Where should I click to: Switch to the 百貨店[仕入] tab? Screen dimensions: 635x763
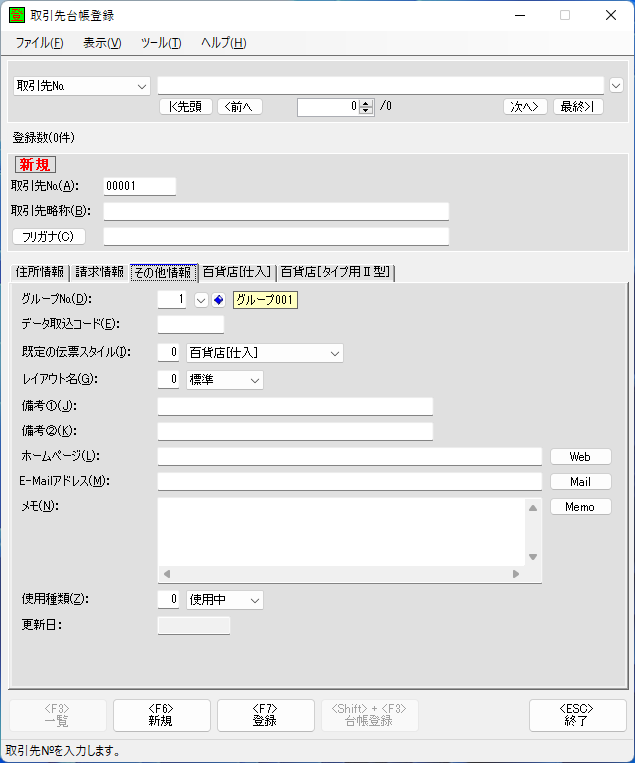point(237,272)
